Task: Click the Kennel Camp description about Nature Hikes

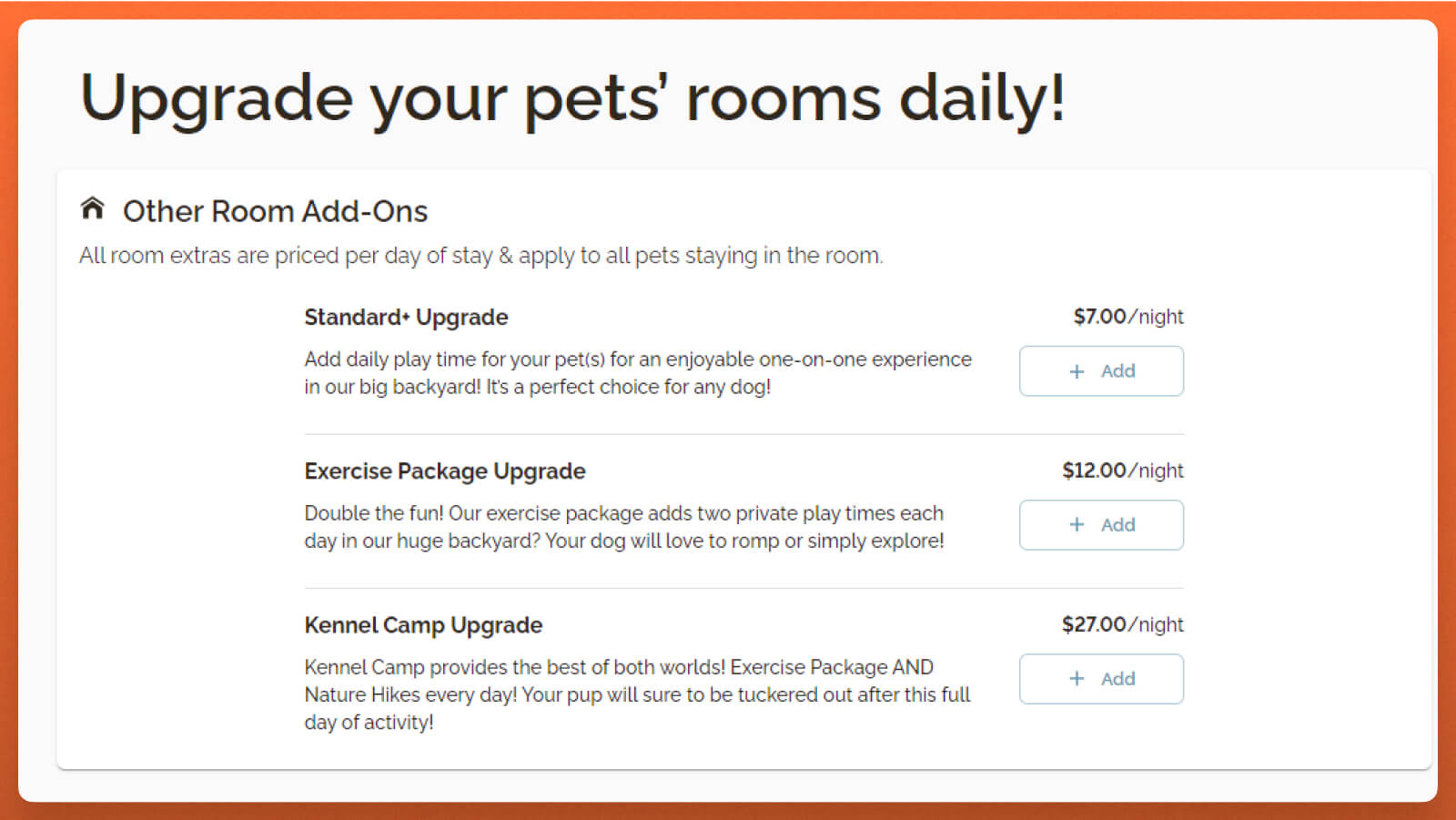Action: 637,694
